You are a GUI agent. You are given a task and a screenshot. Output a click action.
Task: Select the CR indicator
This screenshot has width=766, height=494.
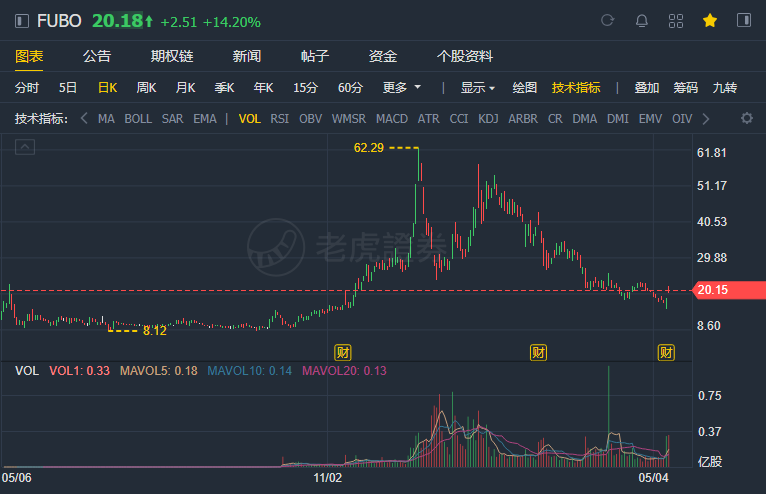click(x=555, y=119)
